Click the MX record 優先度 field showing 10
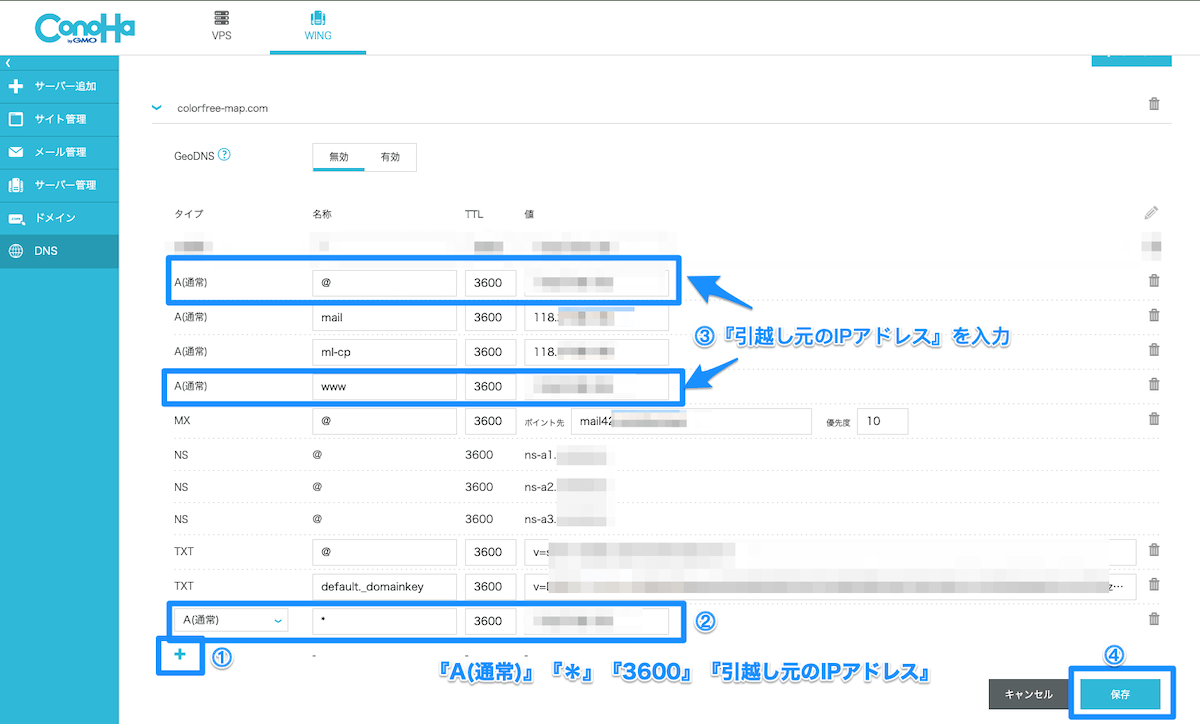 pyautogui.click(x=882, y=421)
